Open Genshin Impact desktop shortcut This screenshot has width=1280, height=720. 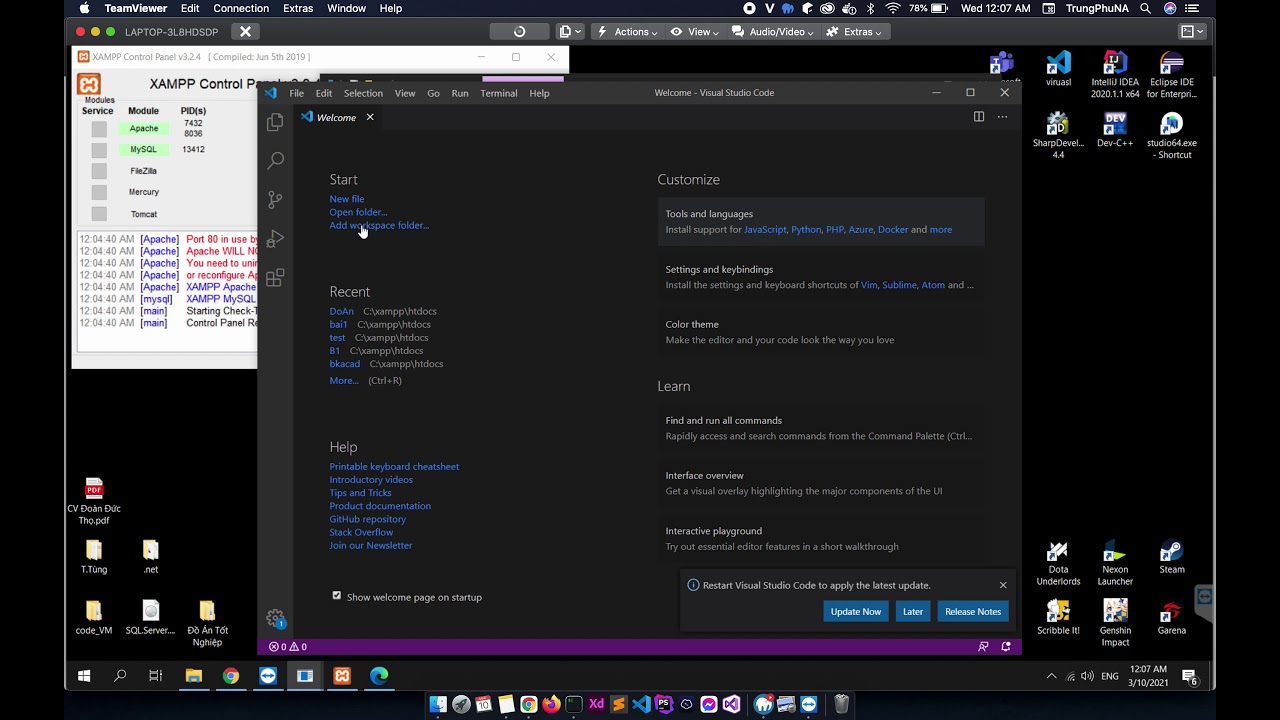(x=1115, y=623)
